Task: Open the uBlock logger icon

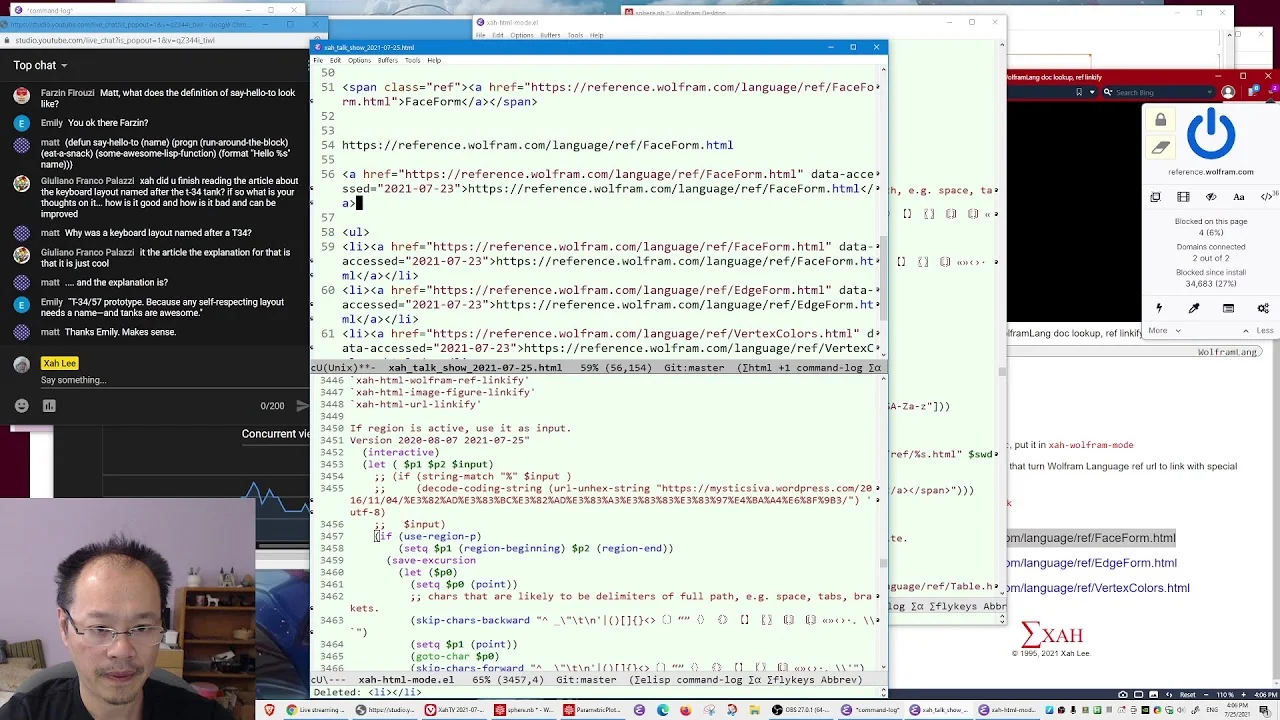Action: pyautogui.click(x=1228, y=308)
